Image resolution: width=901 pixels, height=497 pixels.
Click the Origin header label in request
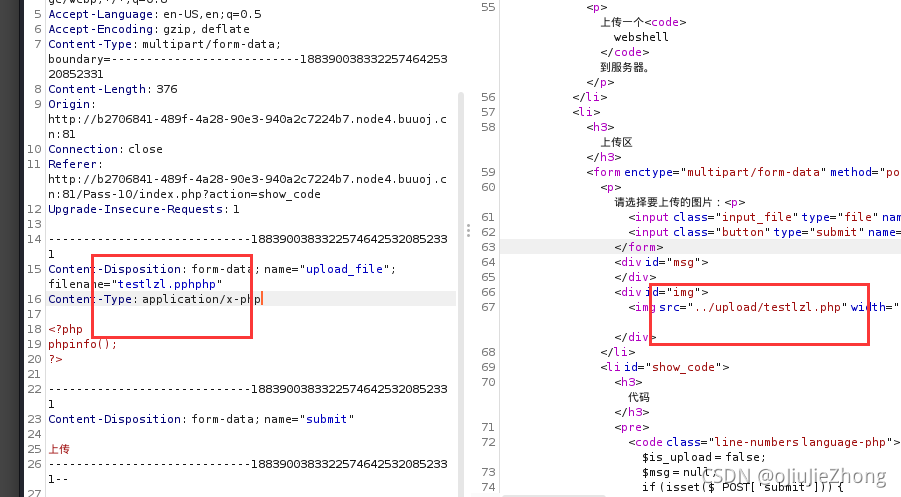coord(72,104)
